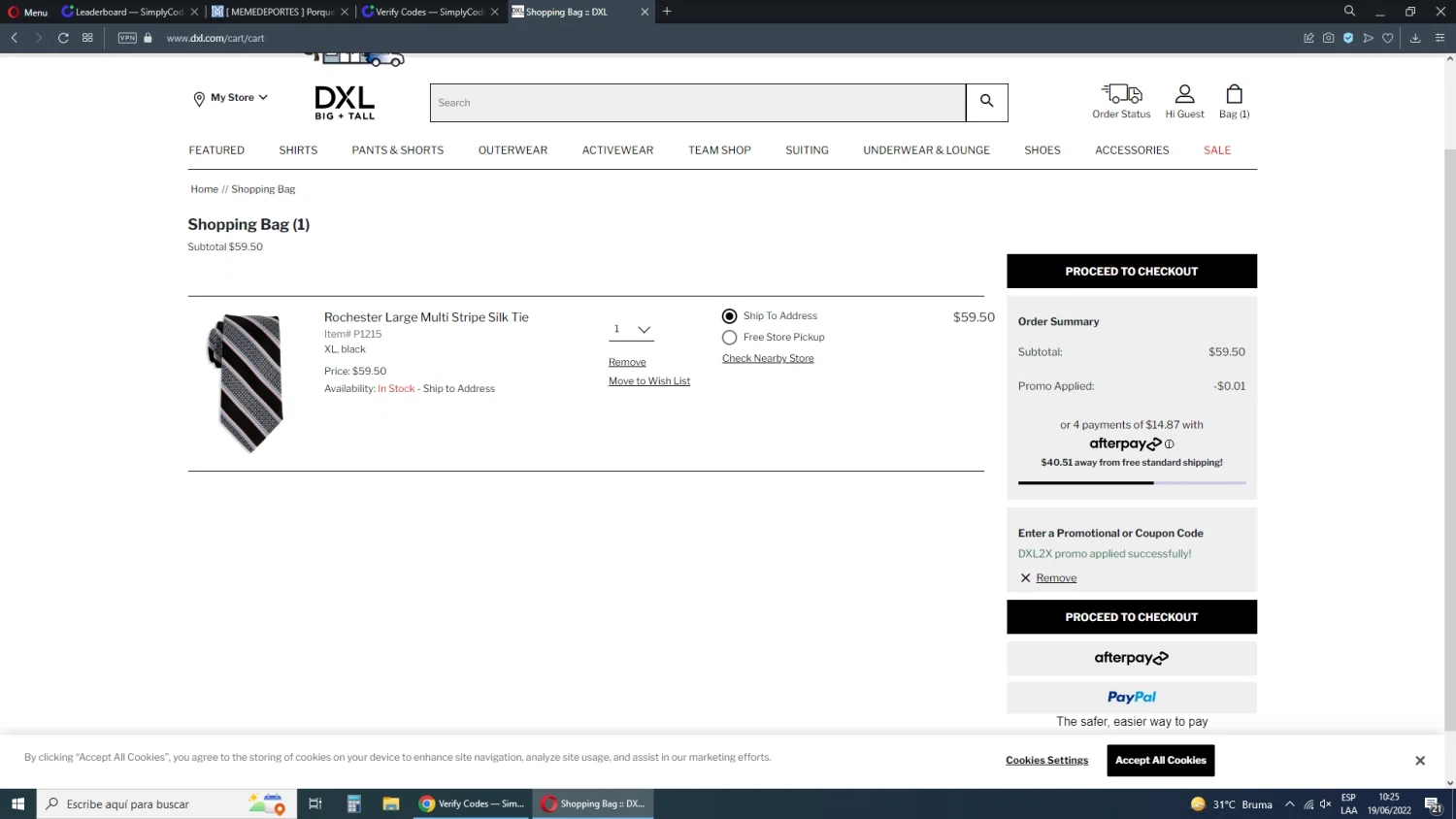Open the shopping Bag icon
Image resolution: width=1456 pixels, height=819 pixels.
point(1234,94)
